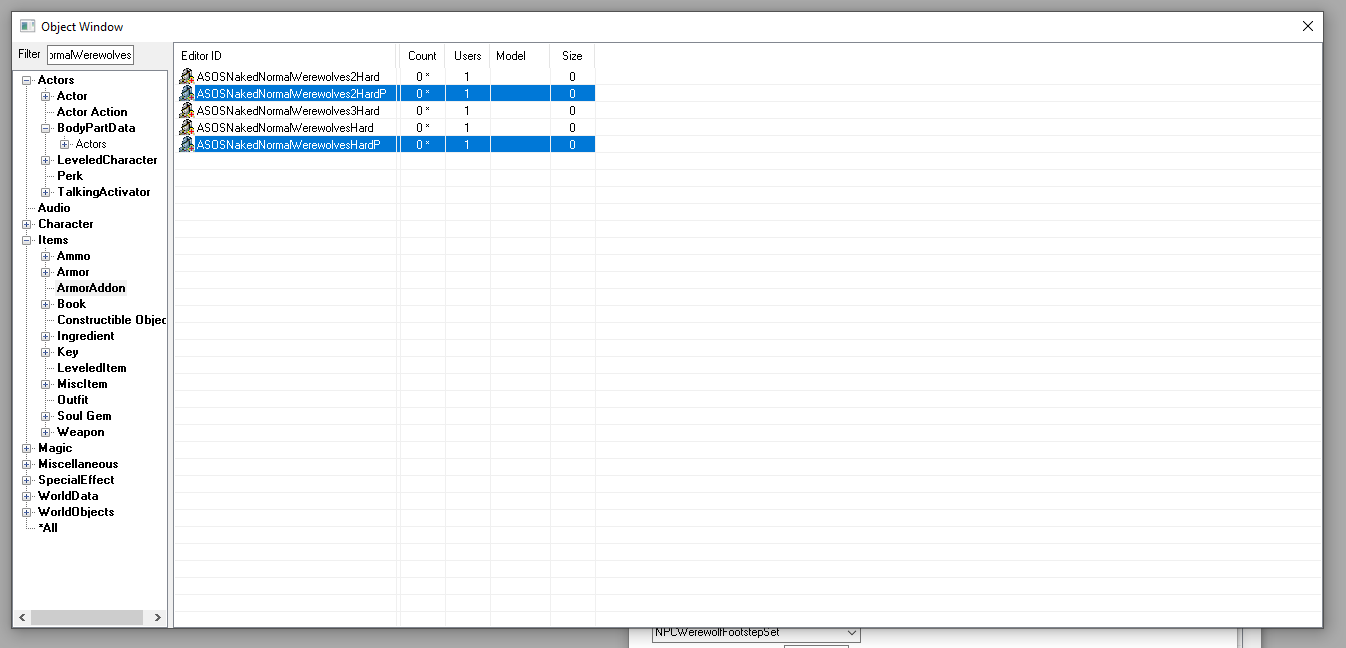The height and width of the screenshot is (648, 1346).
Task: Expand the Character category
Action: [x=27, y=224]
